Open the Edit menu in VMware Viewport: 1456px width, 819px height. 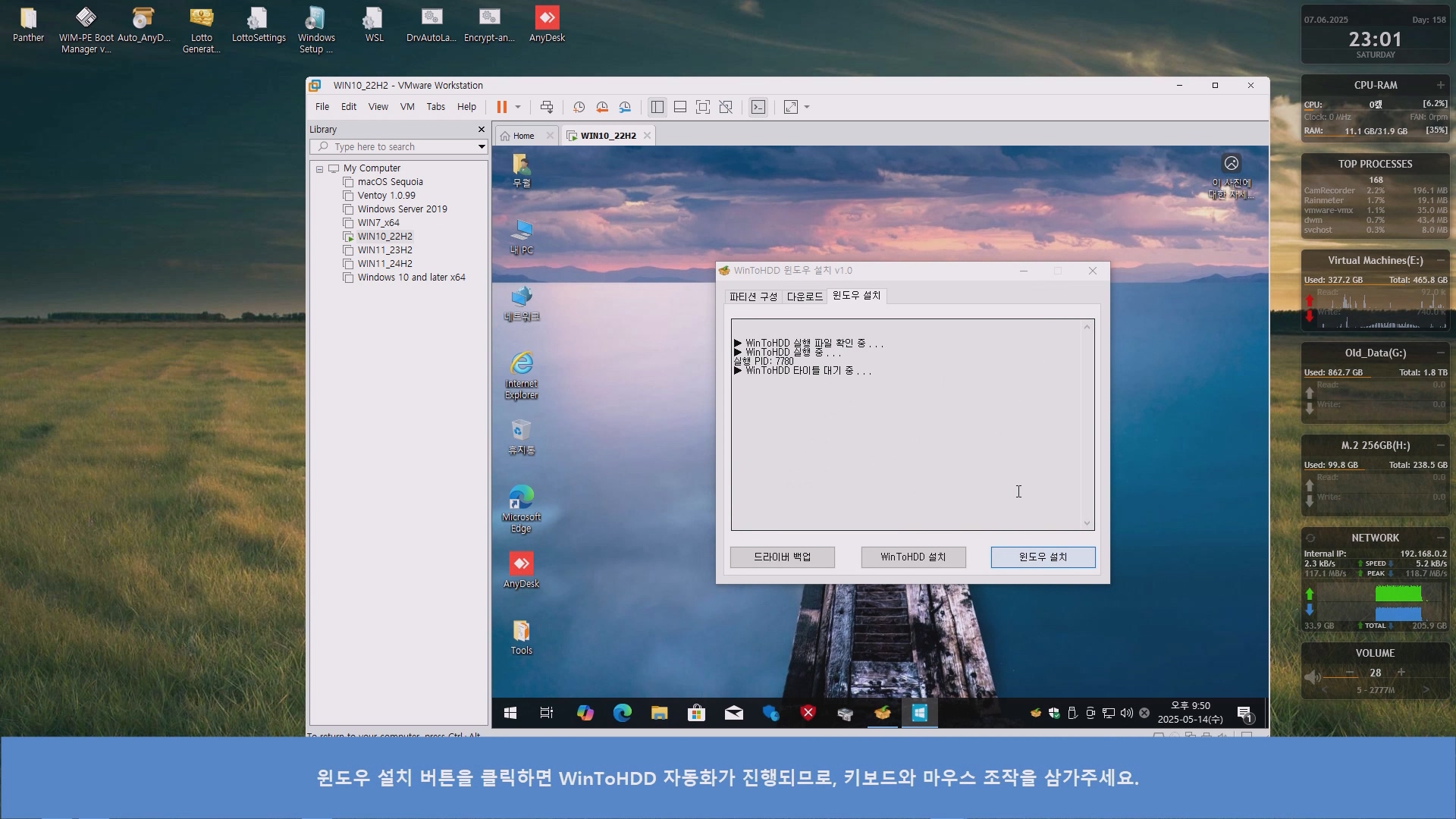click(x=349, y=107)
